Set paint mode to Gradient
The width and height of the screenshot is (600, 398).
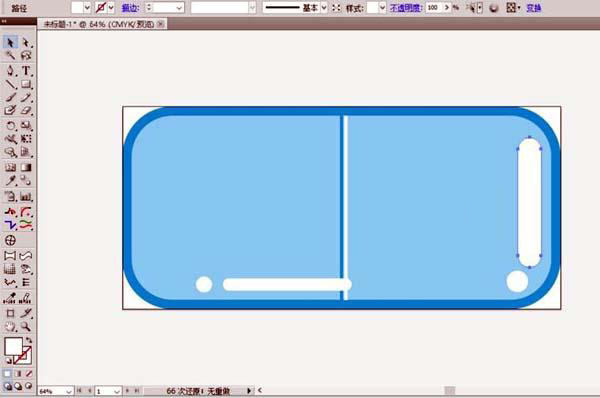click(x=18, y=374)
